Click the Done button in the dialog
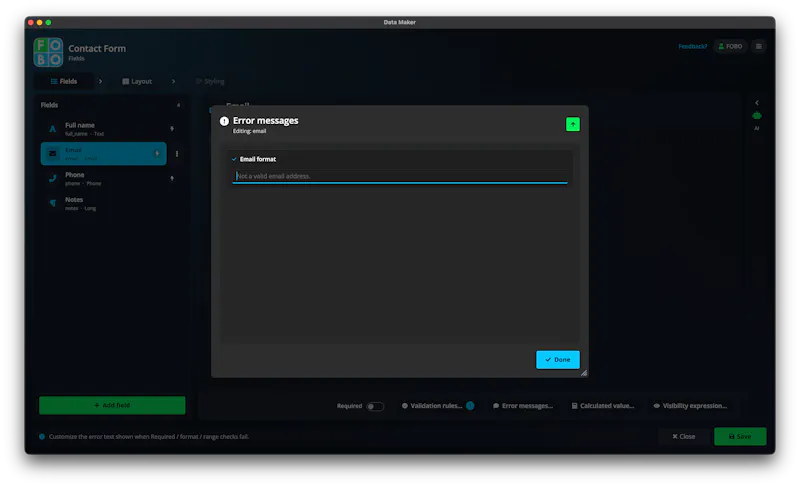Image resolution: width=800 pixels, height=487 pixels. (x=557, y=360)
